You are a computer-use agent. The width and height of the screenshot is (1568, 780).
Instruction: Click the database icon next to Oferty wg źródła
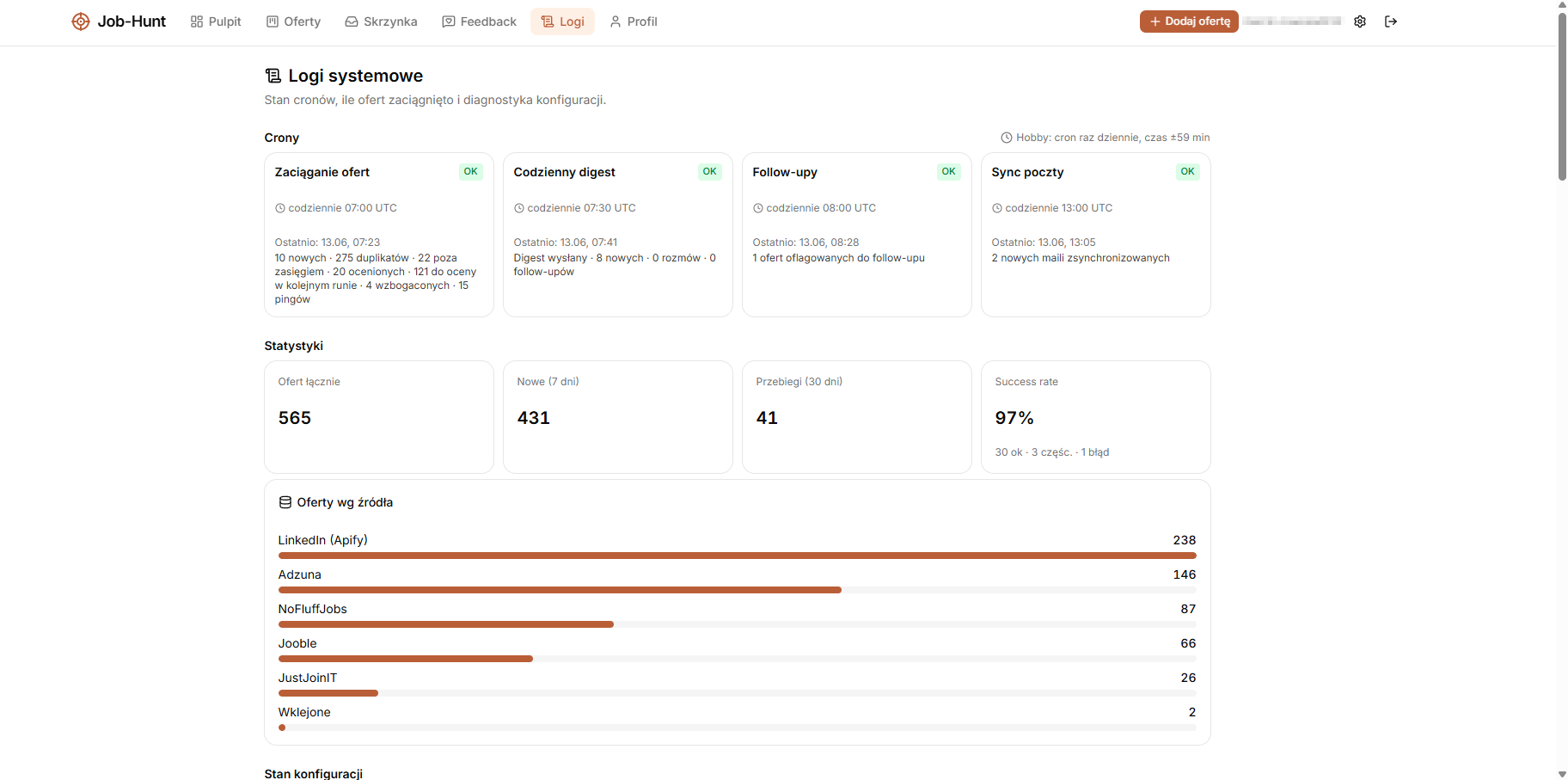point(285,502)
